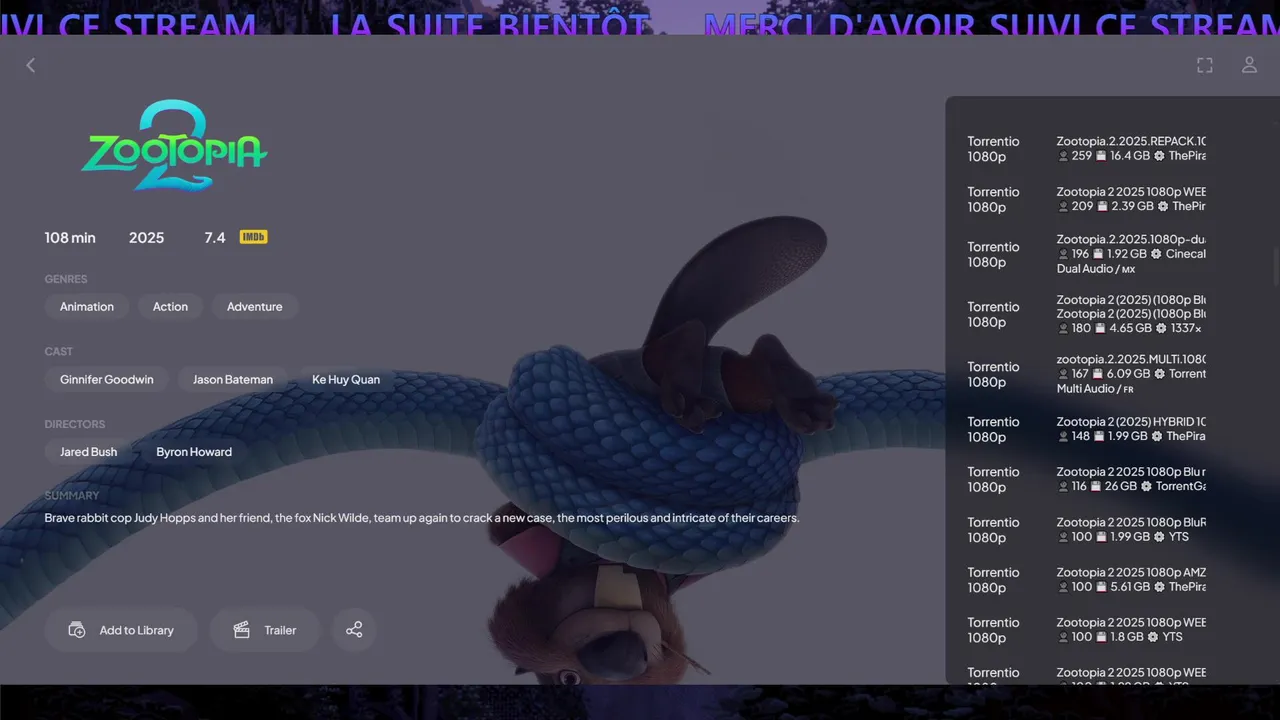Open cast member Jason Bateman

(233, 380)
